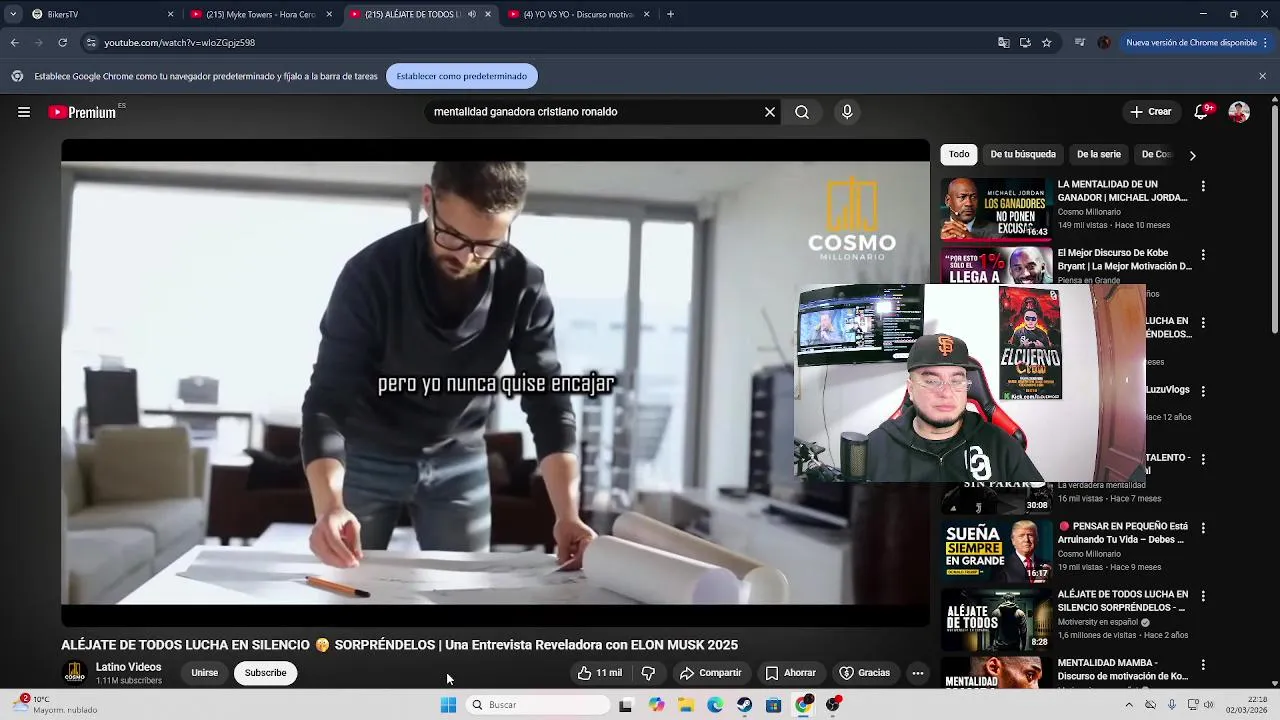Click the Subscribe button
1280x720 pixels.
[x=266, y=673]
